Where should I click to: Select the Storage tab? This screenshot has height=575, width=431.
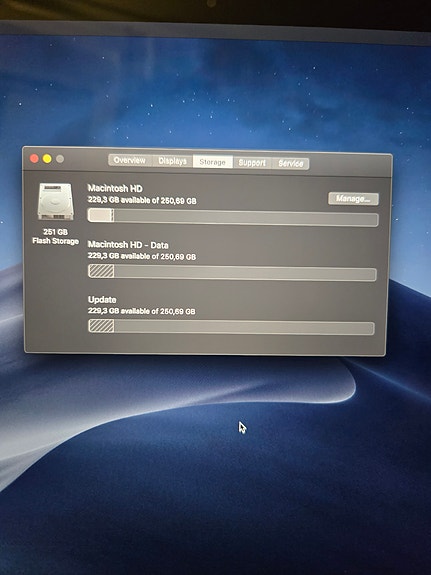tap(213, 162)
